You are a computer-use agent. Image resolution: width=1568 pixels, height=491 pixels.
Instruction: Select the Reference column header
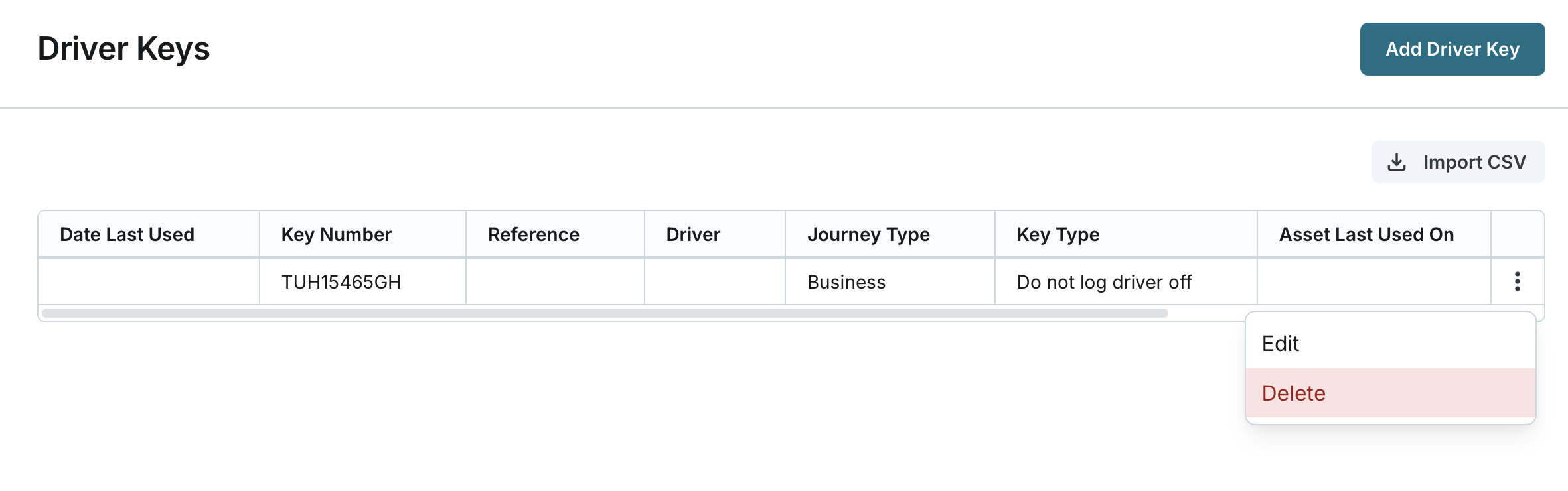[x=533, y=234]
